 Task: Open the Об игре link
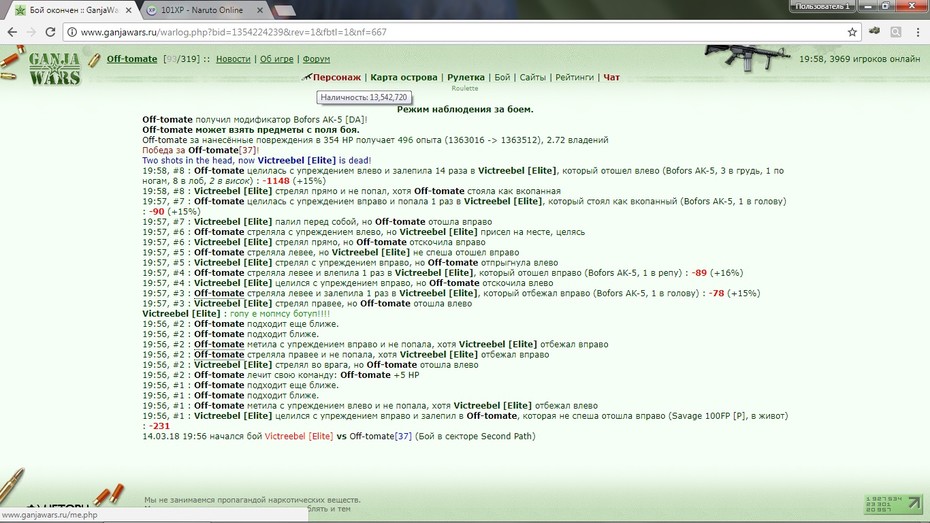point(276,59)
